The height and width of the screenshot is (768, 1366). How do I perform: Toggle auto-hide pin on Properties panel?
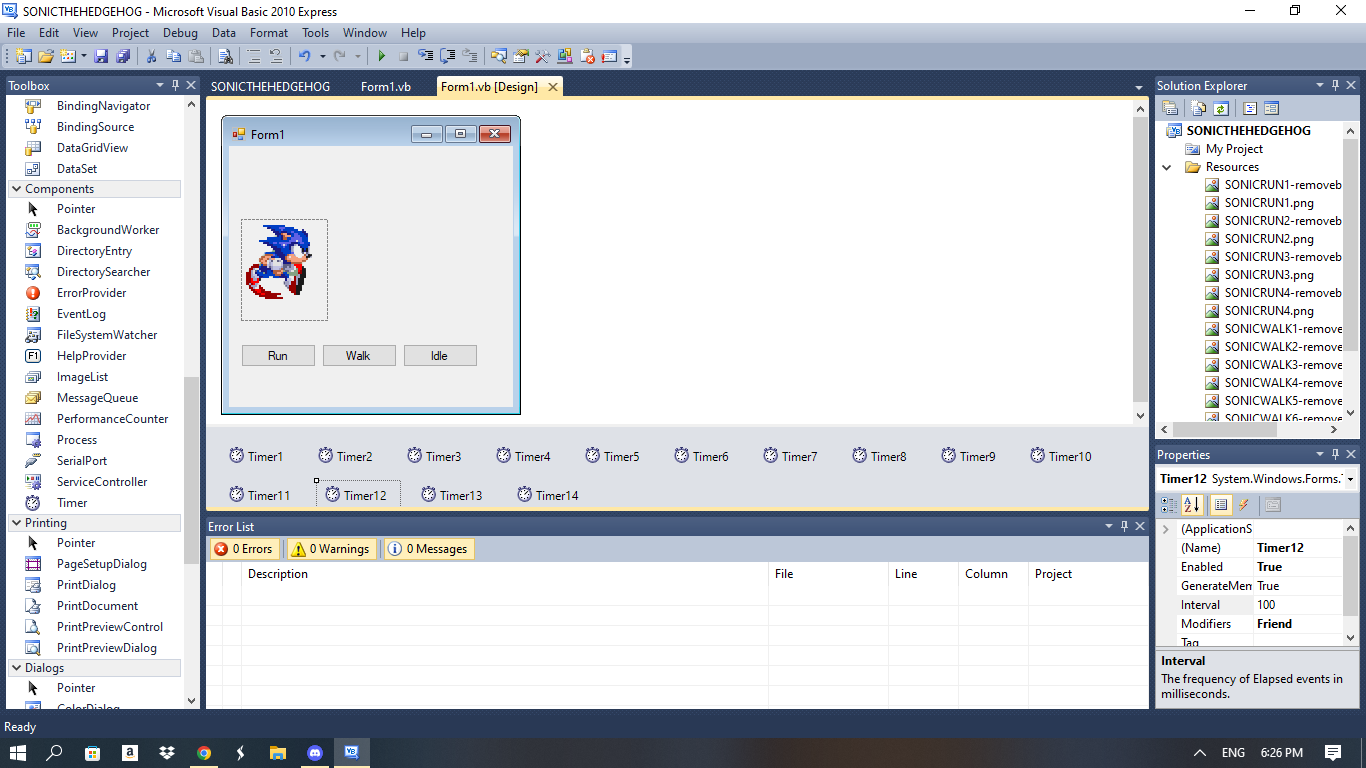tap(1335, 454)
